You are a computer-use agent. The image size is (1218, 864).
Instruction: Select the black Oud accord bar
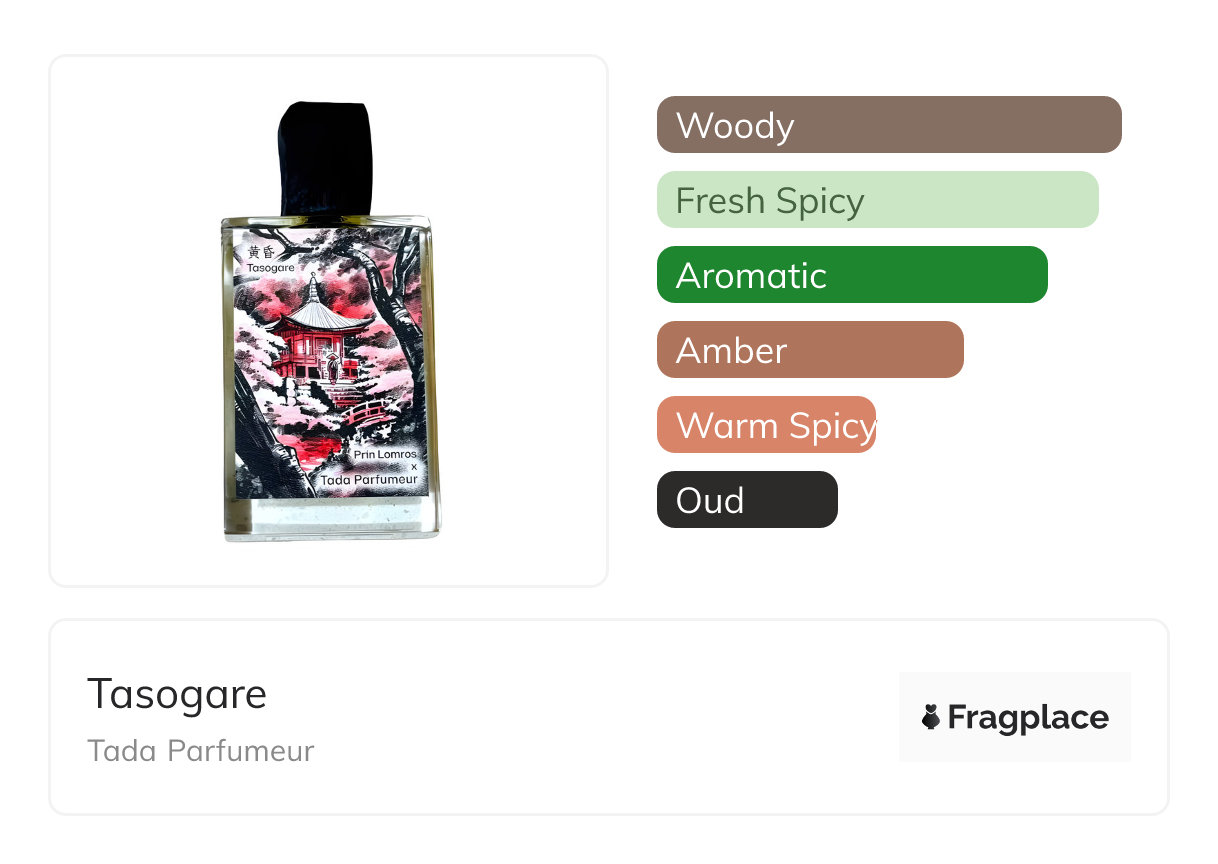coord(747,500)
